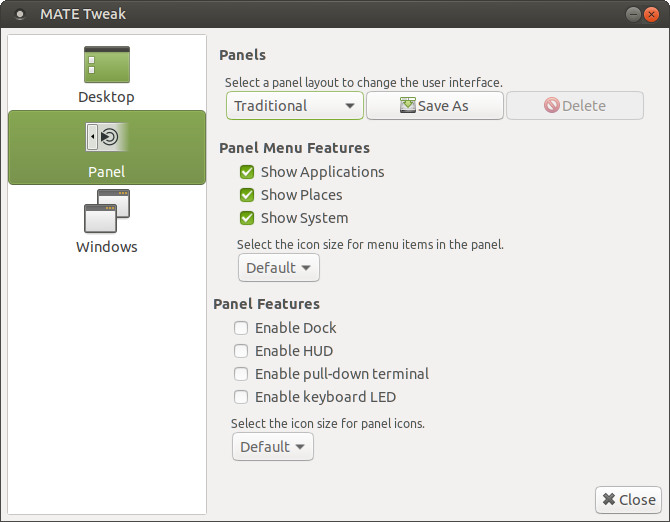Screen dimensions: 670x522
Task: Close window with red title button
Action: pos(651,15)
